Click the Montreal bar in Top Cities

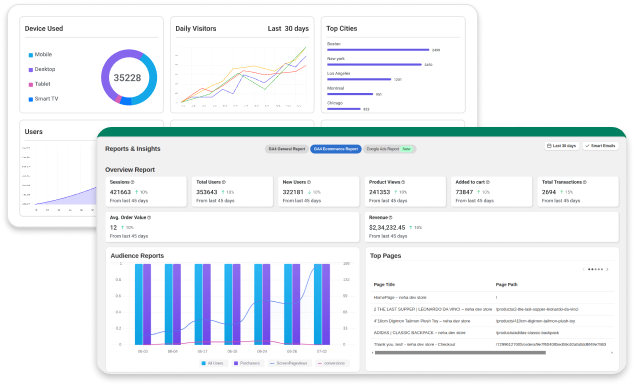point(350,94)
